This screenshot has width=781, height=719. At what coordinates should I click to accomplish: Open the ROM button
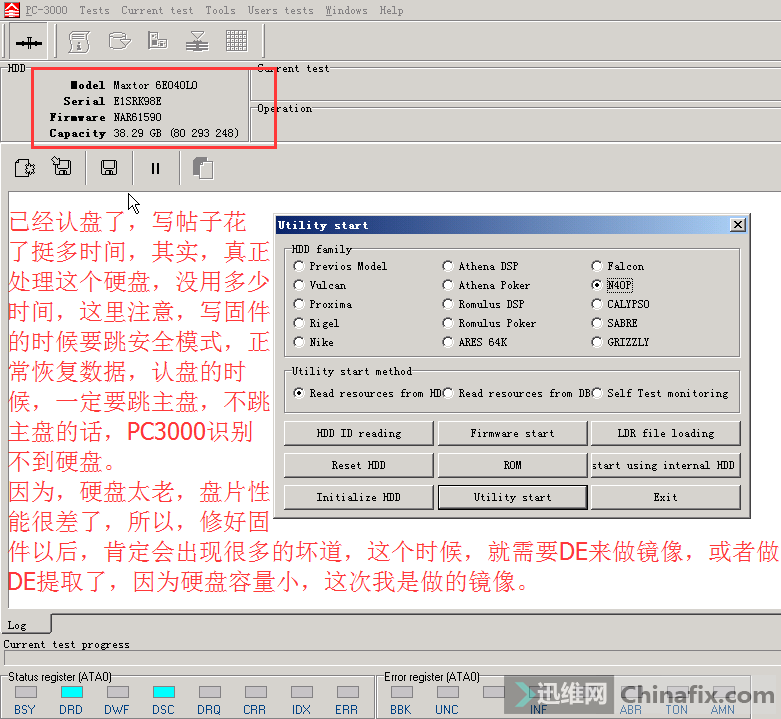(513, 465)
